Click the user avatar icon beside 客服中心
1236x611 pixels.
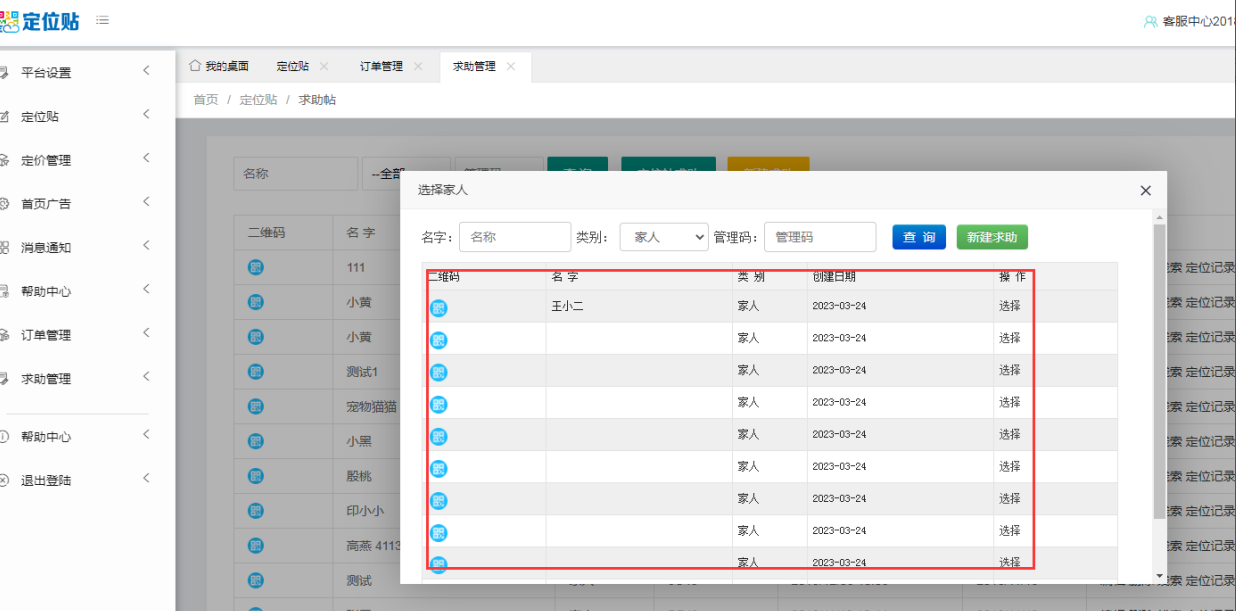coord(1150,21)
